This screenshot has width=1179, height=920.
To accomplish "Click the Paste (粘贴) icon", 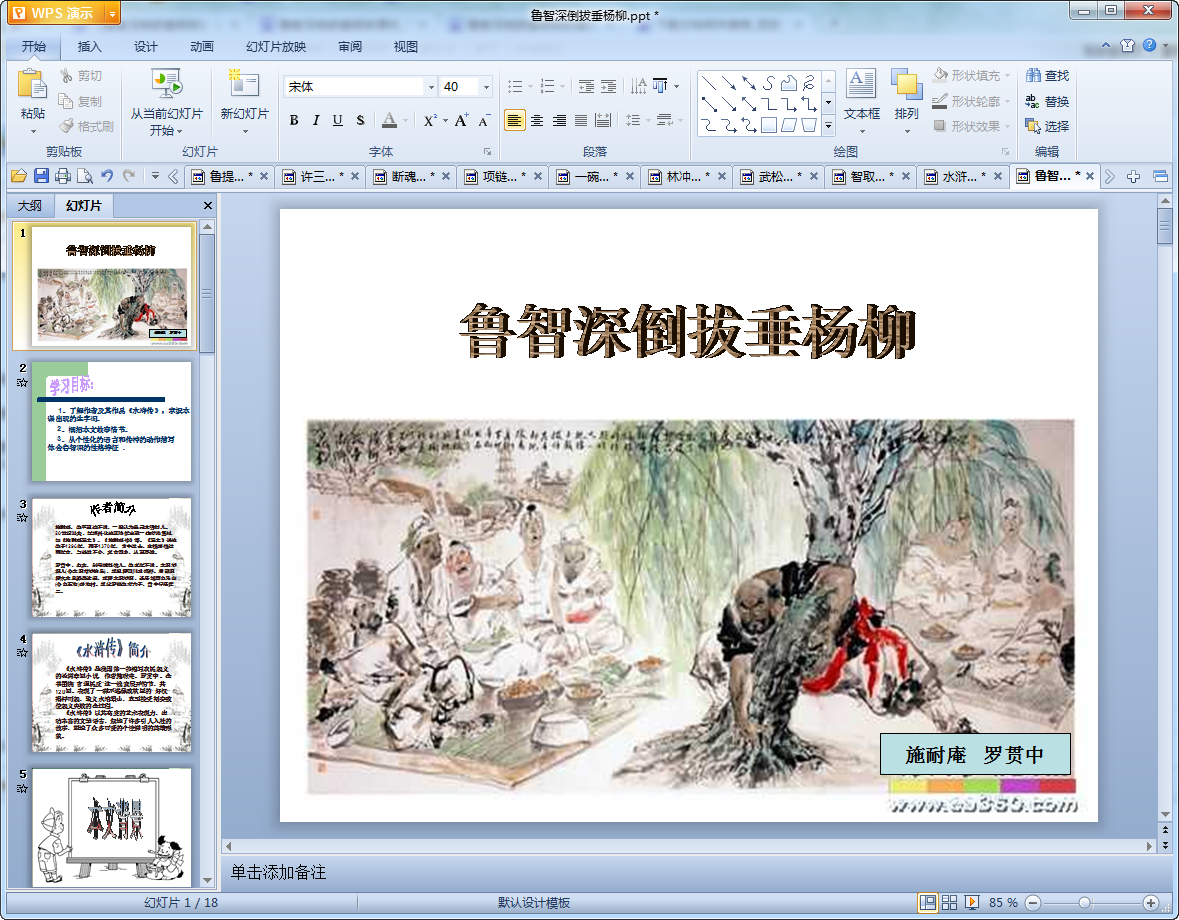I will click(32, 83).
